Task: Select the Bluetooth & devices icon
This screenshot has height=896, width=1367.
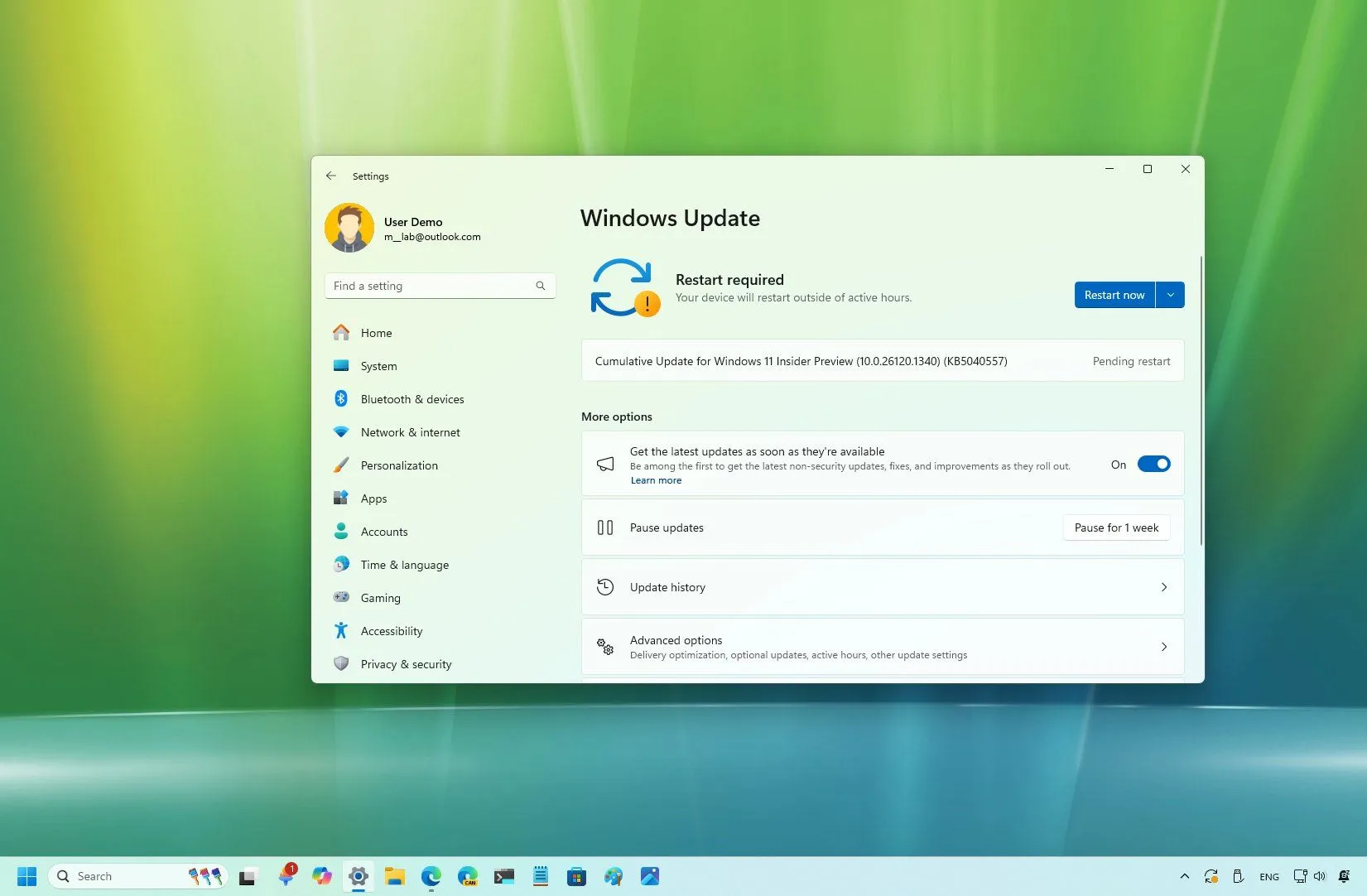Action: click(342, 398)
